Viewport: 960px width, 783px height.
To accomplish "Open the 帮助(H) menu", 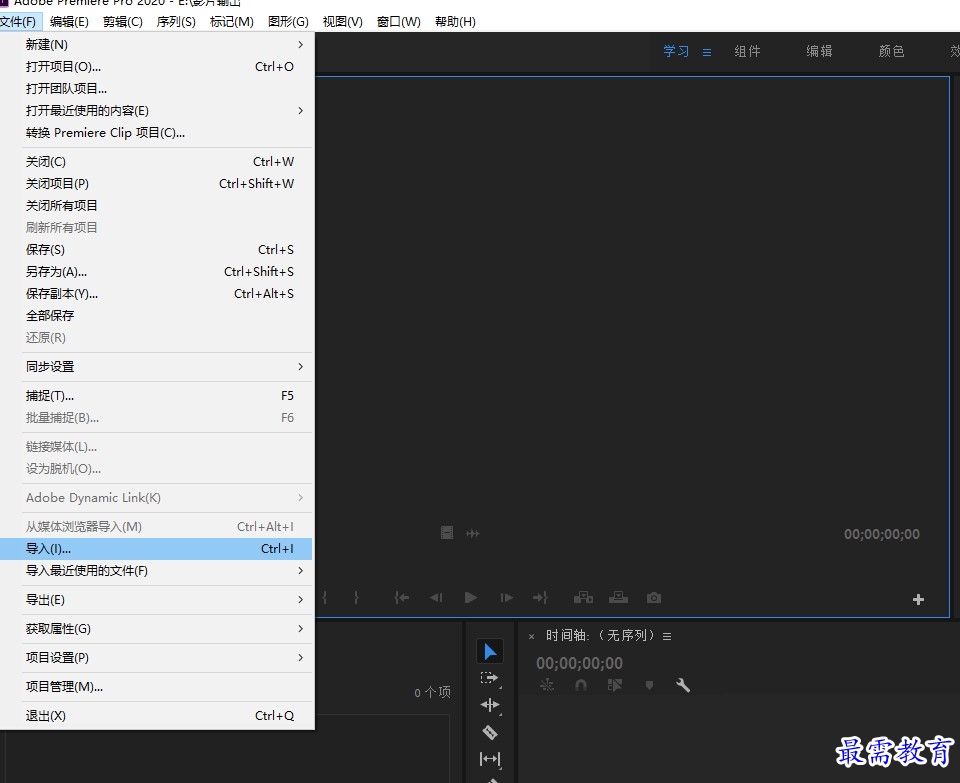I will [x=455, y=22].
